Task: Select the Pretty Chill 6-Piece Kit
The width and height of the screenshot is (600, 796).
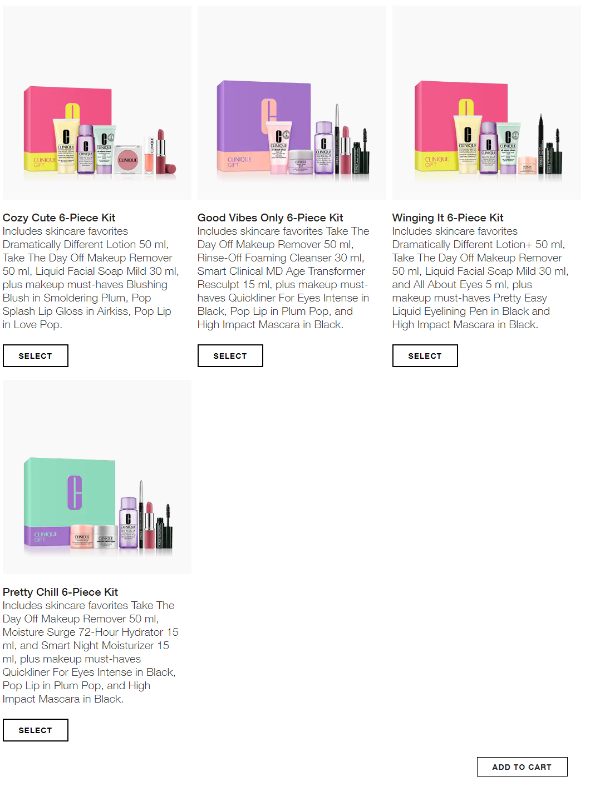Action: pyautogui.click(x=36, y=730)
